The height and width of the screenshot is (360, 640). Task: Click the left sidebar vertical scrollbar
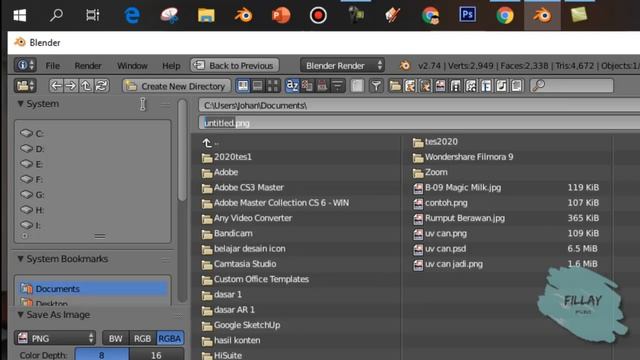tap(182, 151)
